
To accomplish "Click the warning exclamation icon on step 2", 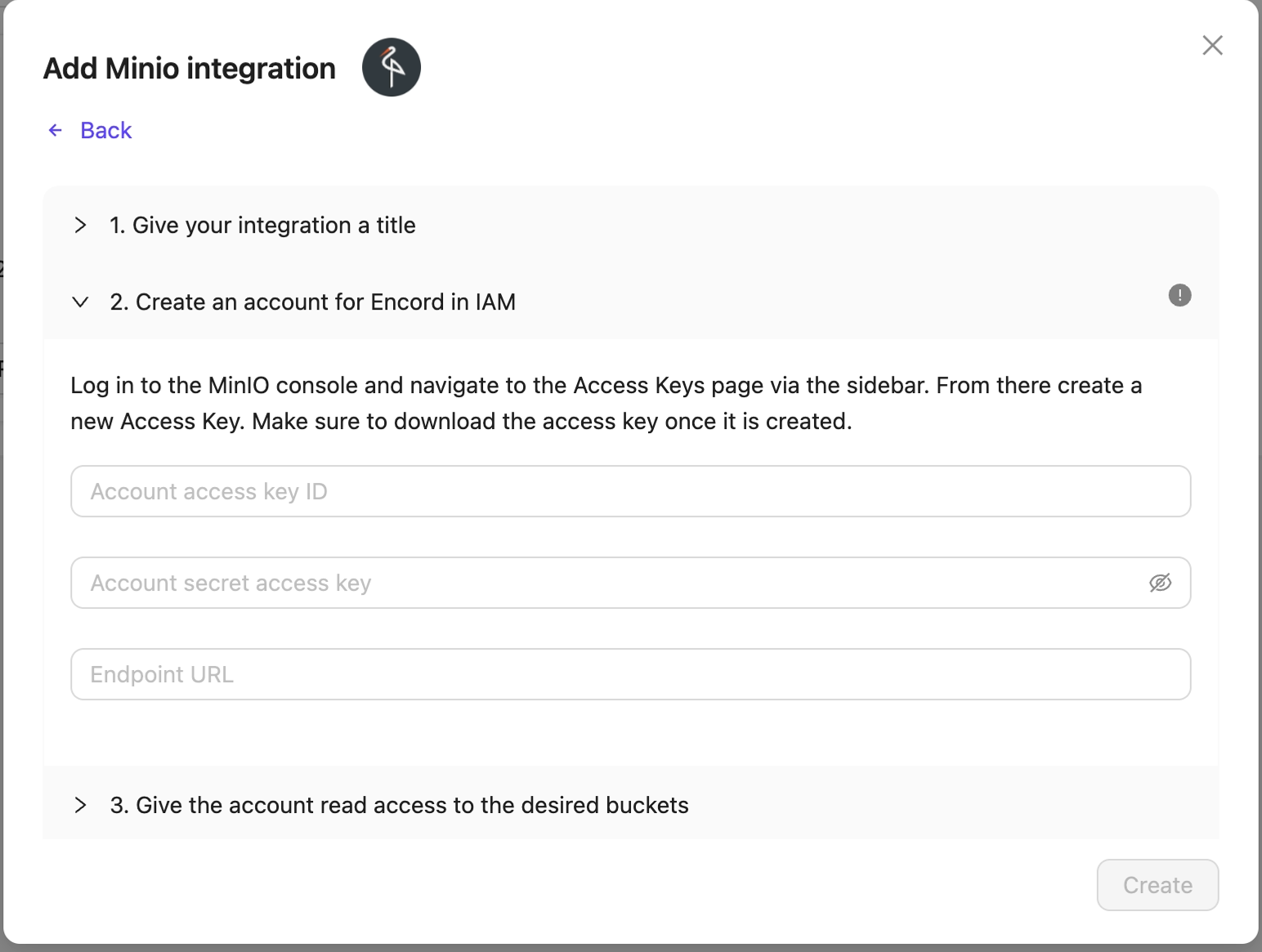I will pyautogui.click(x=1179, y=295).
